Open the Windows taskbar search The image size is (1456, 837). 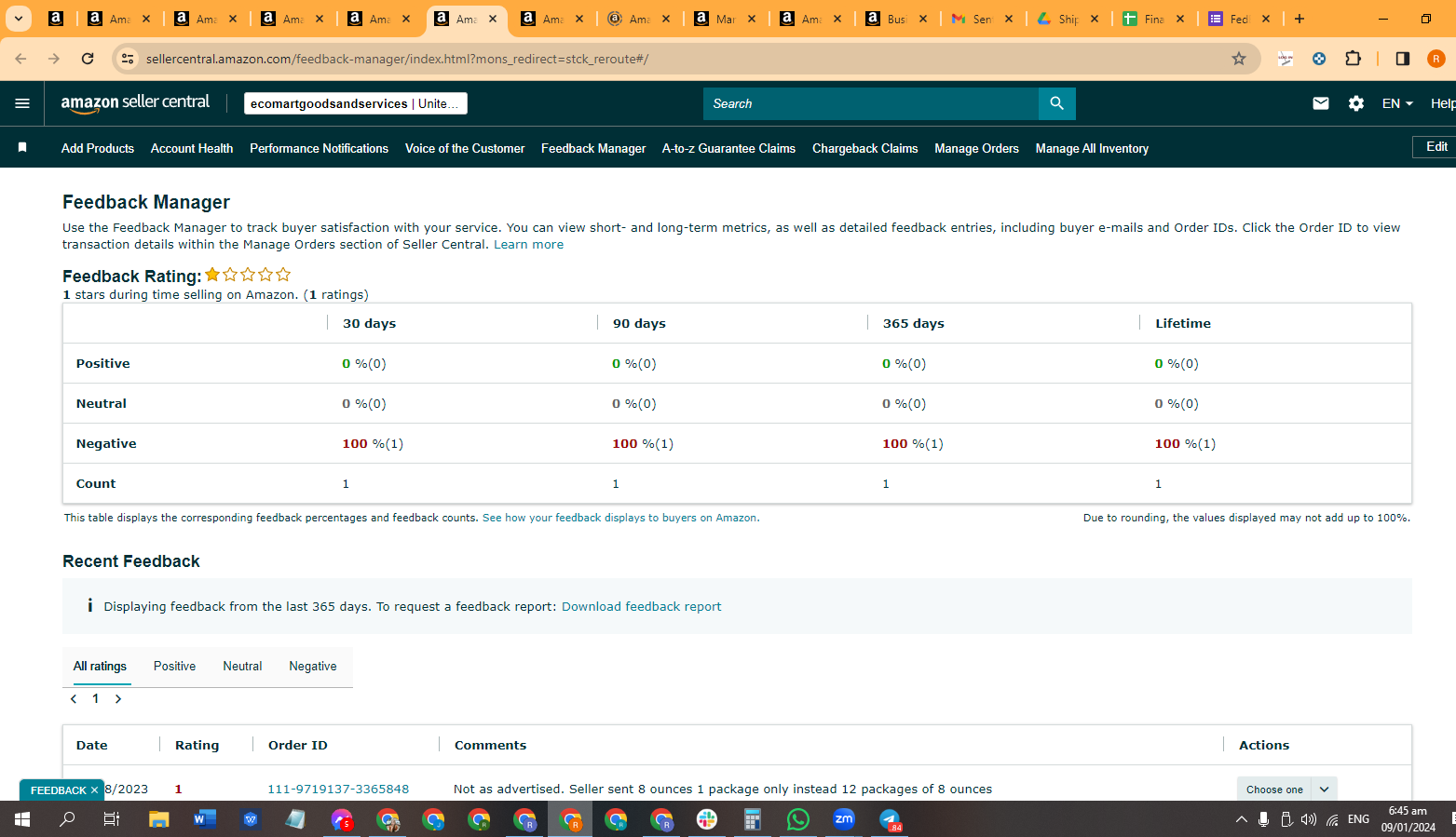(x=68, y=819)
